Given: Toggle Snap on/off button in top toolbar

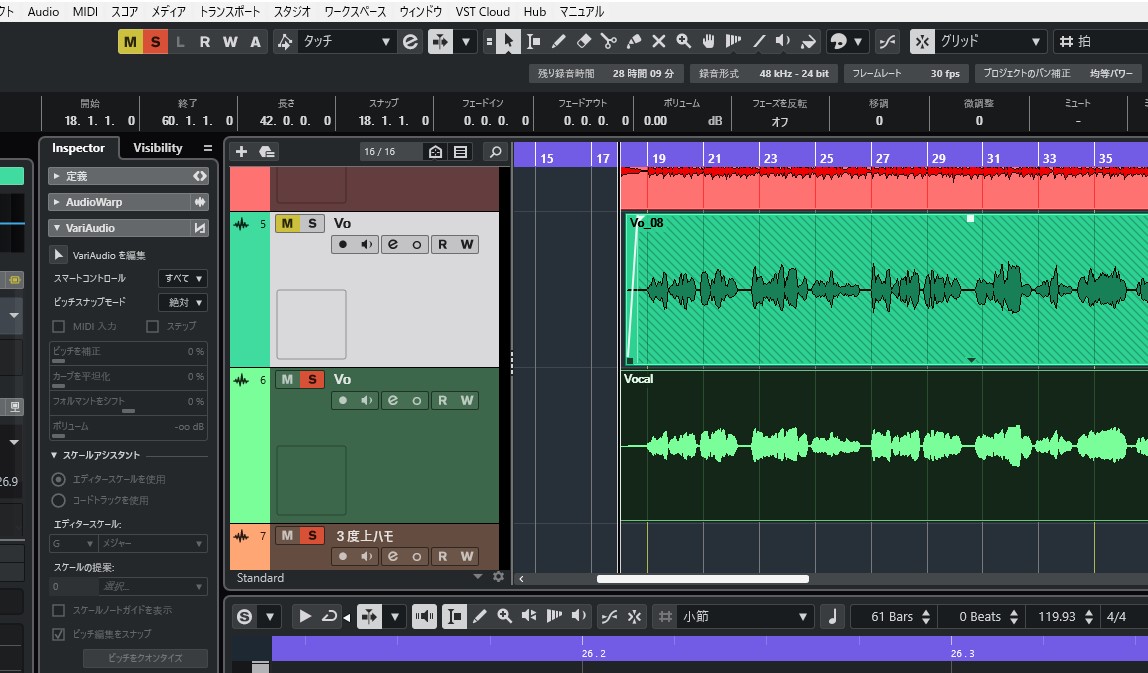Looking at the screenshot, I should (x=922, y=42).
